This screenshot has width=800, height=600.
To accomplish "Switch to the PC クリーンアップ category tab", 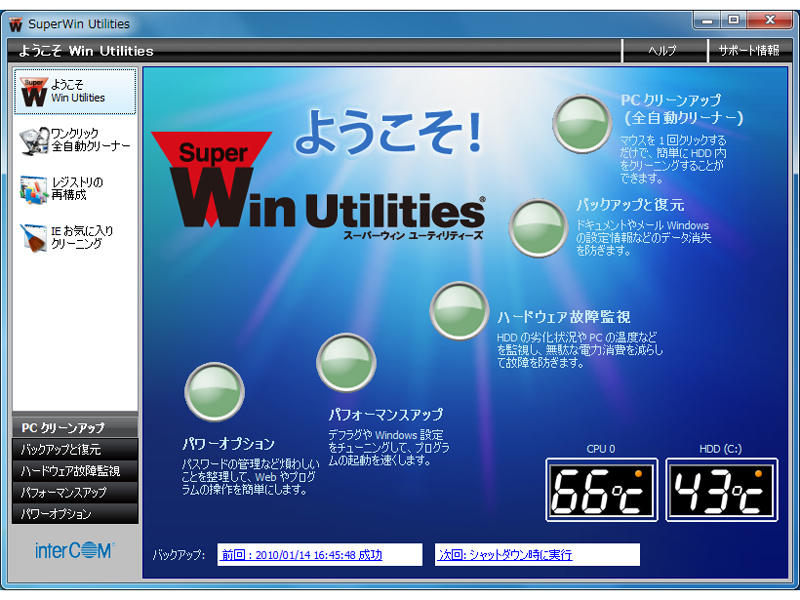I will point(75,427).
